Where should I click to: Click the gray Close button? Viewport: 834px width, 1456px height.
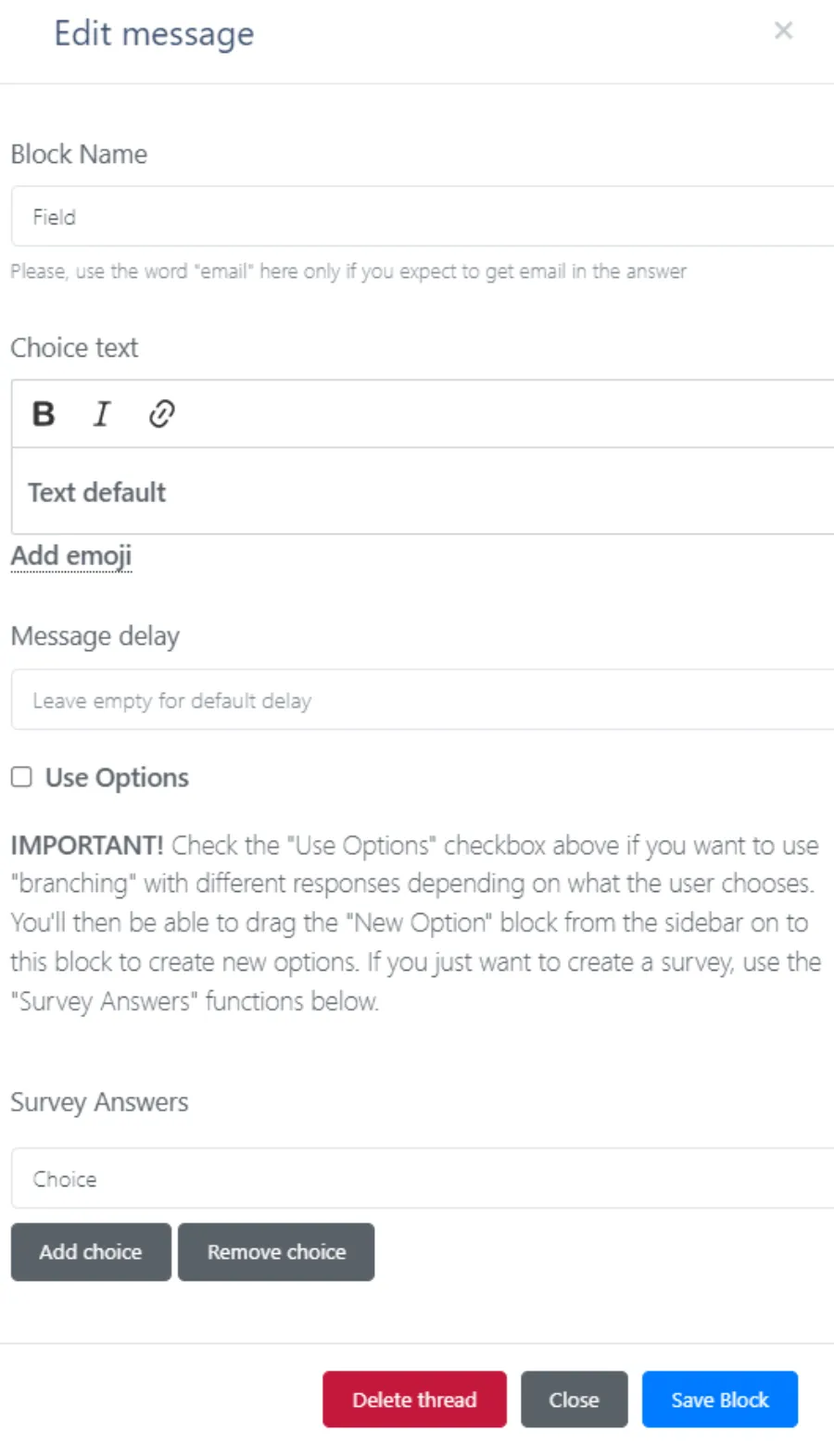(574, 1399)
